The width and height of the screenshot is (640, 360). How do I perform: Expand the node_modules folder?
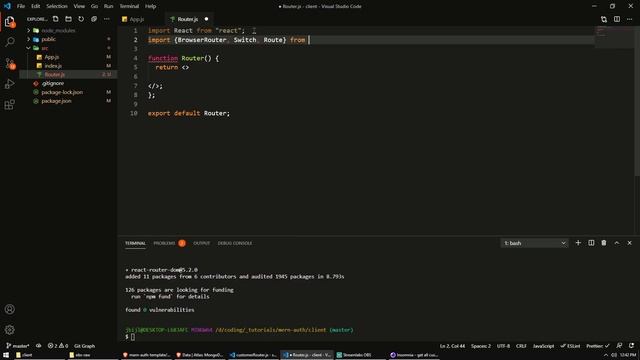pos(29,31)
